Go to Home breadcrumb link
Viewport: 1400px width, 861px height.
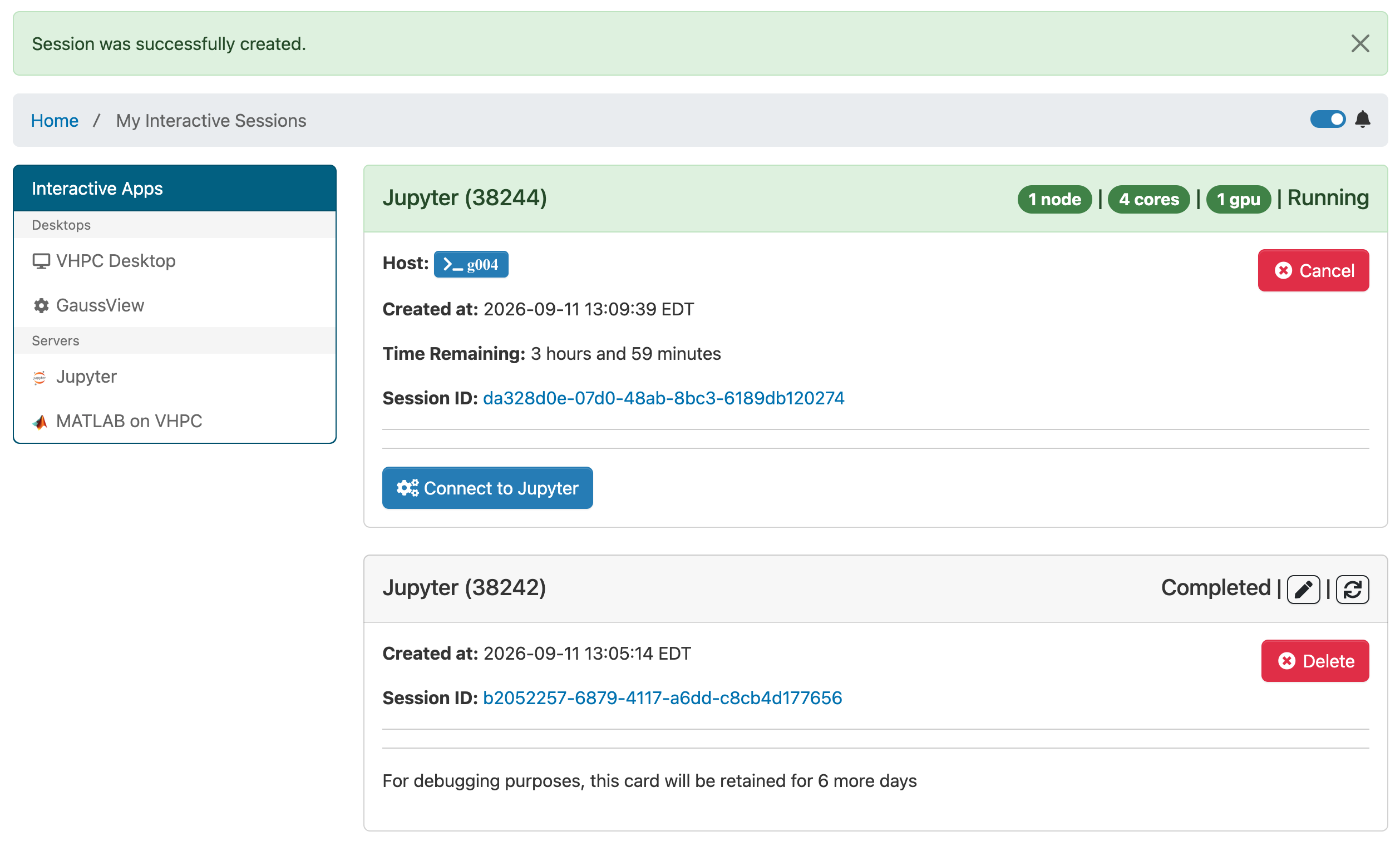(x=55, y=121)
